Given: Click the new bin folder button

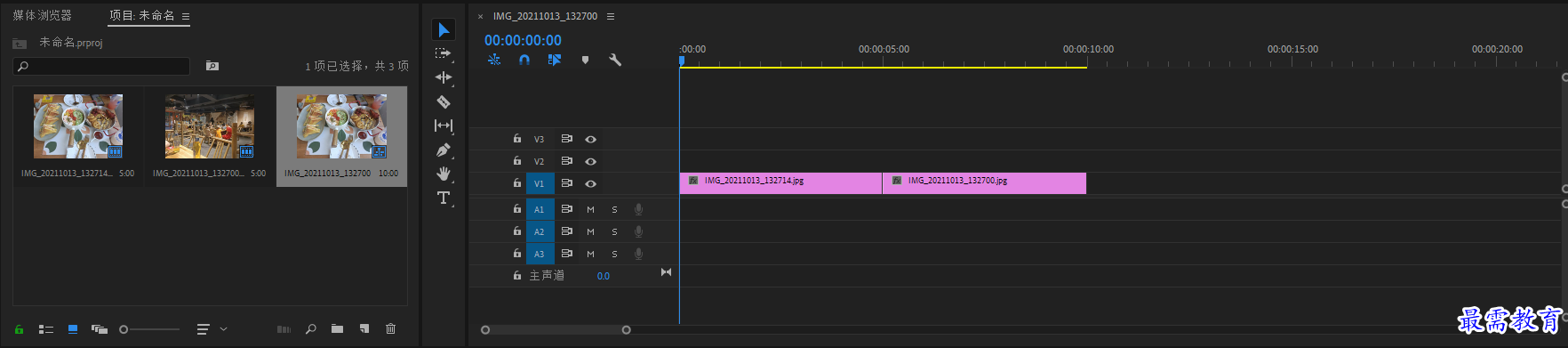Looking at the screenshot, I should tap(337, 328).
